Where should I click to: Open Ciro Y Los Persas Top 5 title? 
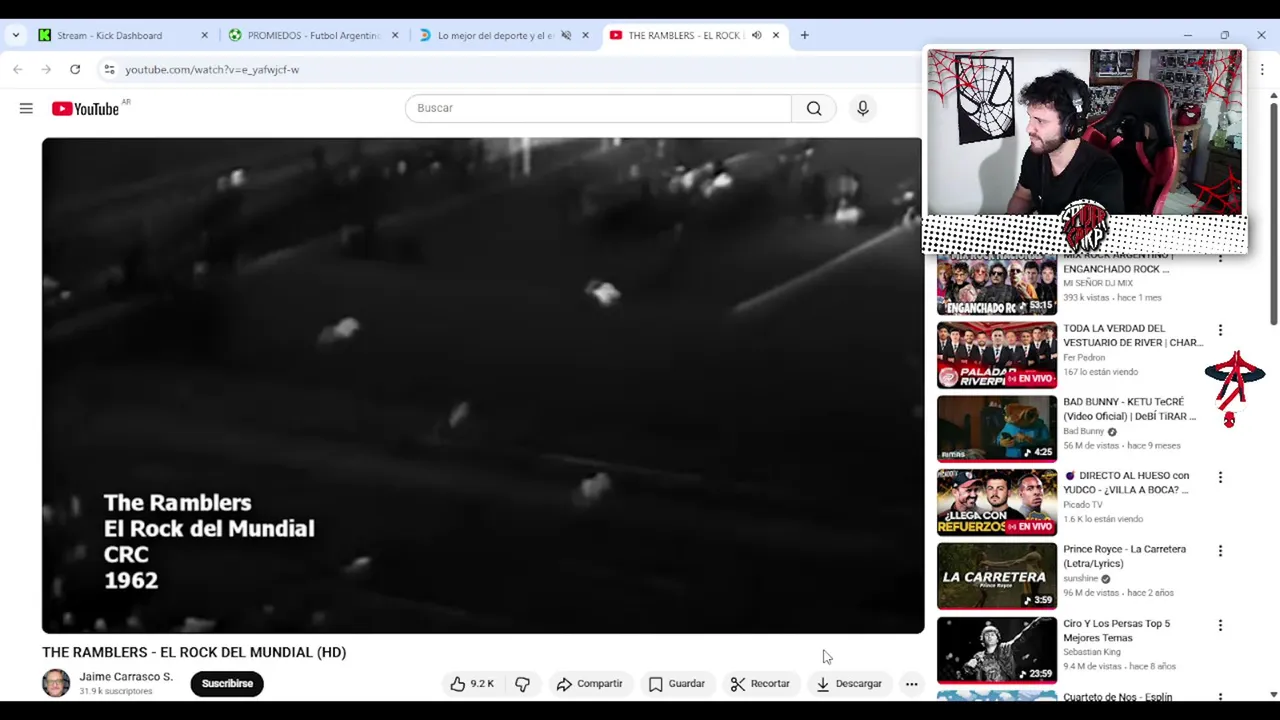coord(1116,630)
